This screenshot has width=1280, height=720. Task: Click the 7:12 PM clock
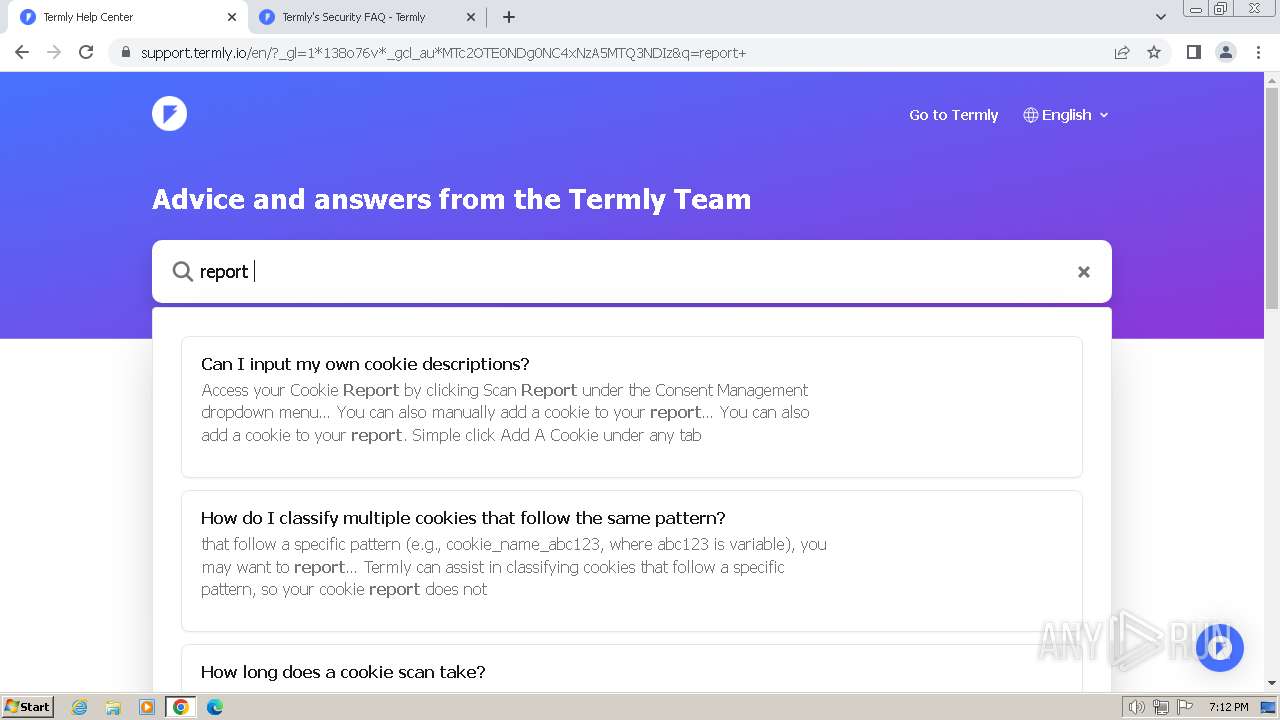pyautogui.click(x=1228, y=707)
